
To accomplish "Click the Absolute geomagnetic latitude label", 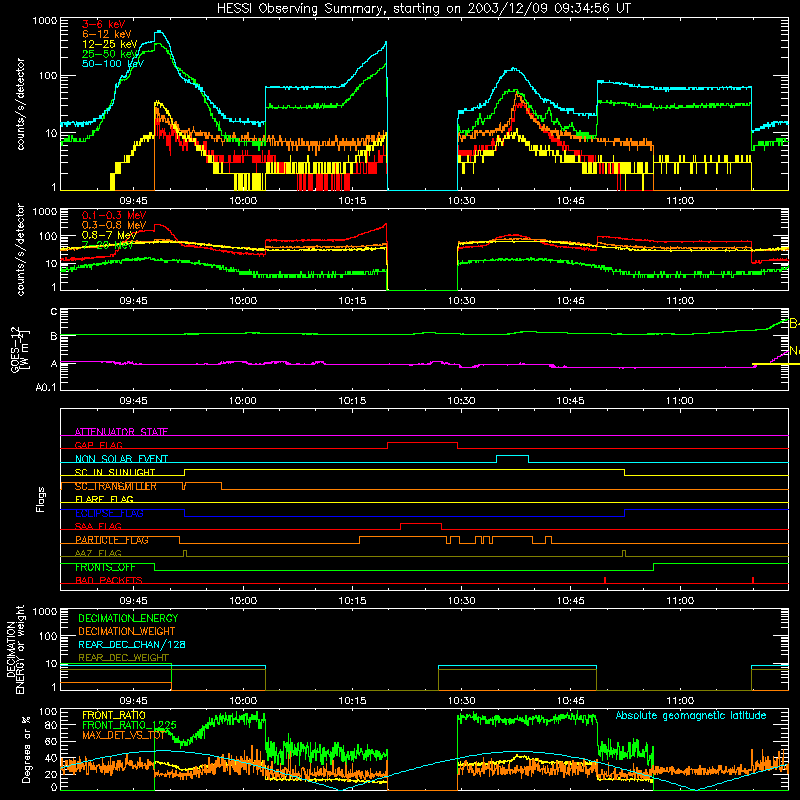I will pos(691,716).
